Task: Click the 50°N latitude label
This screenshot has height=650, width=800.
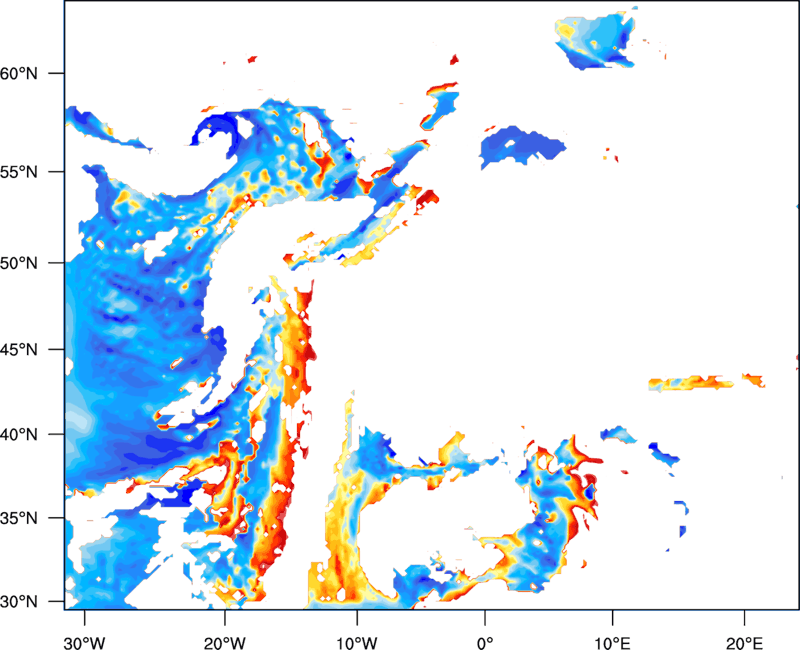Action: 19,263
